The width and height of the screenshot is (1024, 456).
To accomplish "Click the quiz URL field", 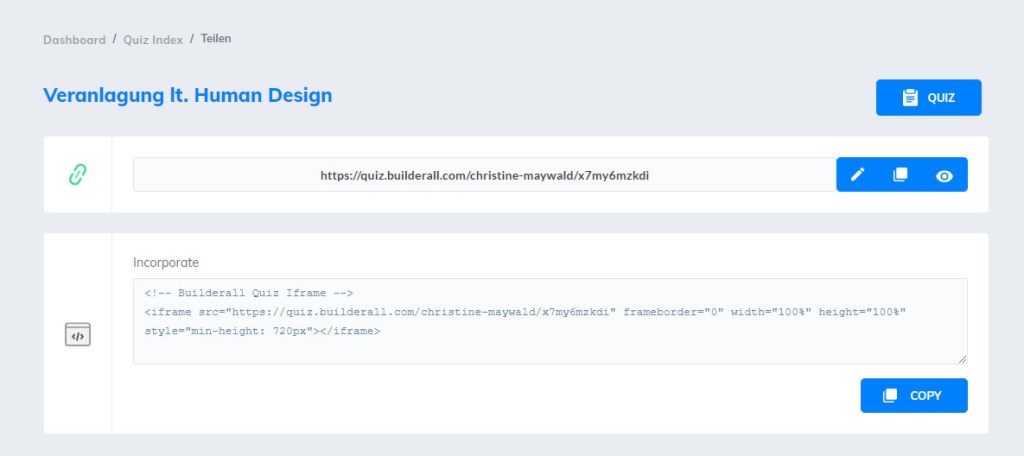I will pos(485,175).
